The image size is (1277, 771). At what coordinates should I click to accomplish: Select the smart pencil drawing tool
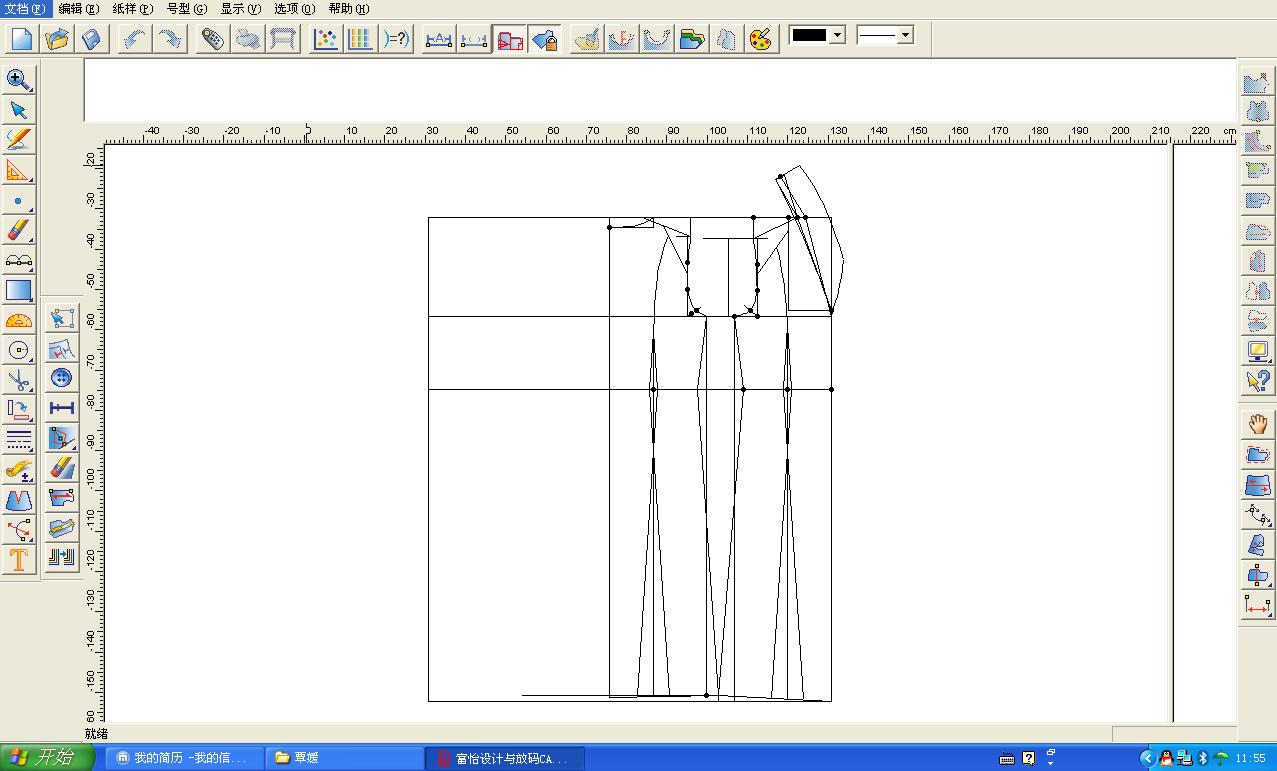tap(18, 139)
